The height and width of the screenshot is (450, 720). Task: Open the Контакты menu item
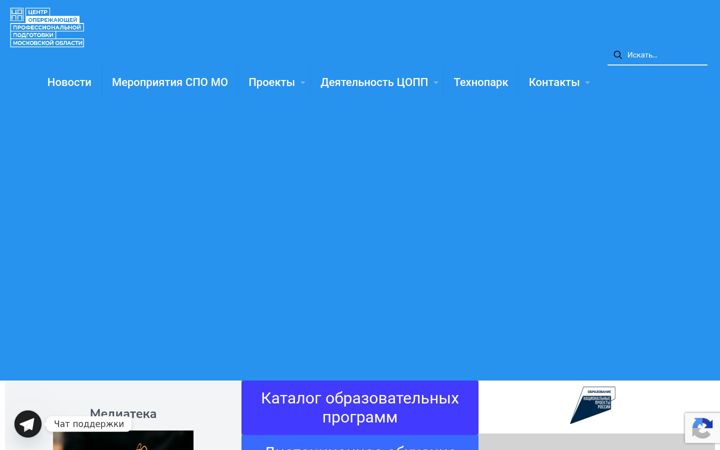pyautogui.click(x=554, y=83)
